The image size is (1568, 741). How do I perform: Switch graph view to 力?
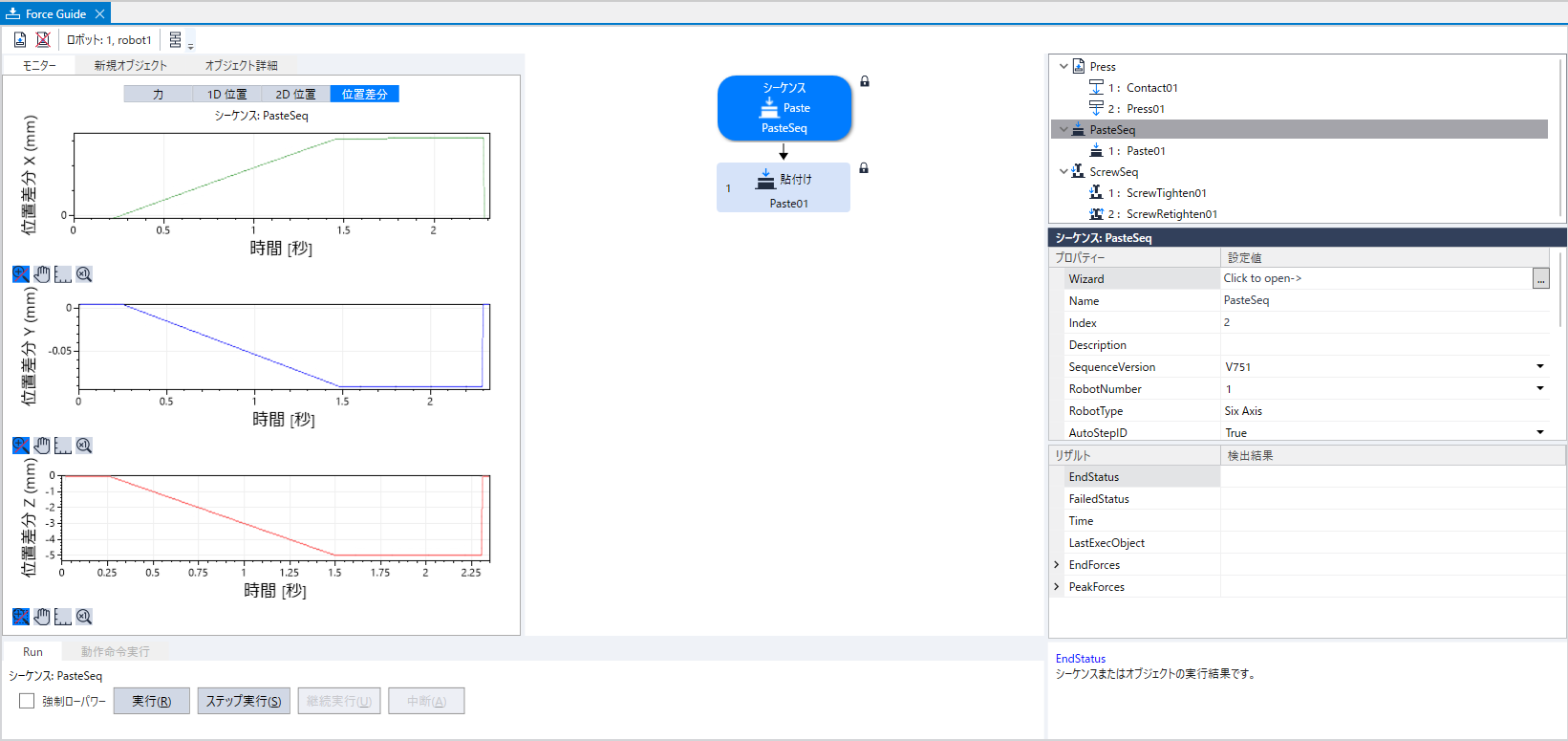click(158, 94)
